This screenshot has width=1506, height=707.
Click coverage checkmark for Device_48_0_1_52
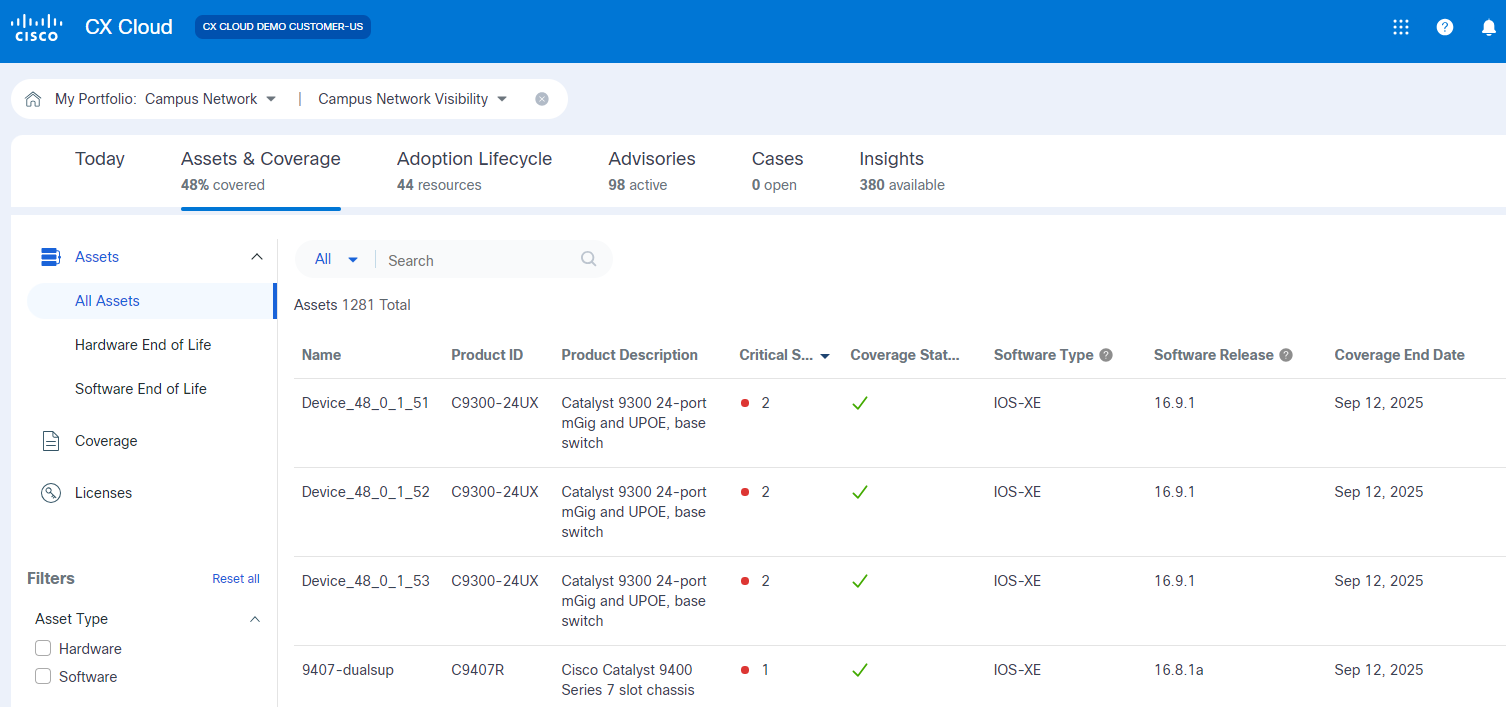click(x=860, y=492)
